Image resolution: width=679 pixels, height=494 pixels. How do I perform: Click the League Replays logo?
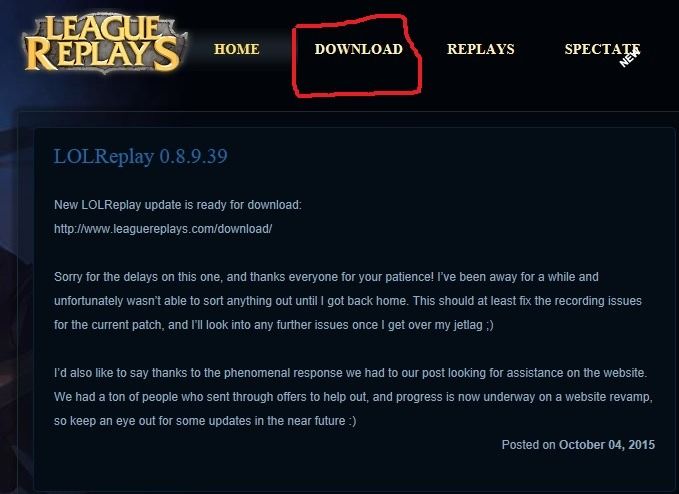point(104,44)
